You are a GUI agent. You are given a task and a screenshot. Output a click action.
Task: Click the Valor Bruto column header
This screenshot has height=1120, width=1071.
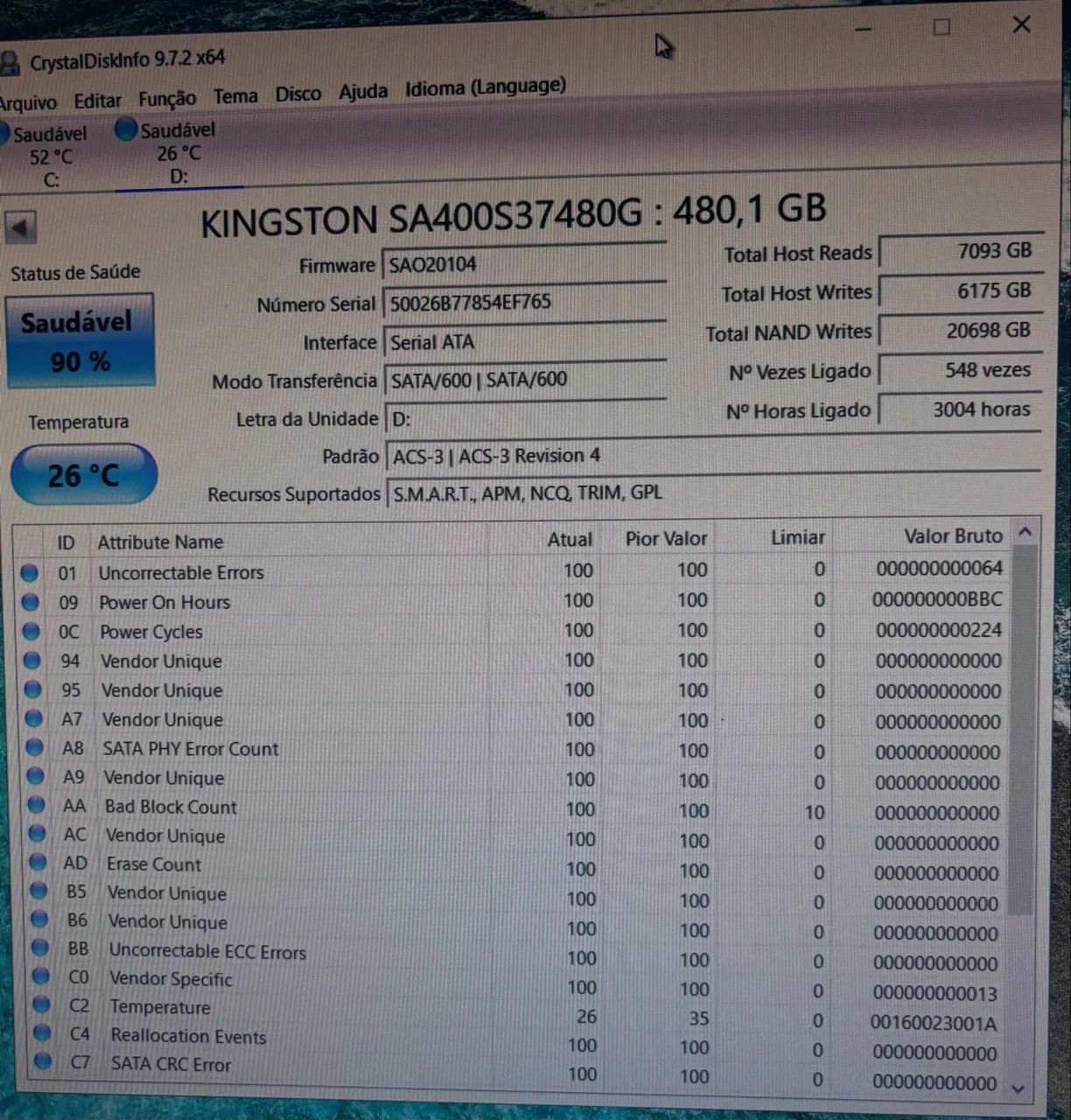(x=953, y=535)
